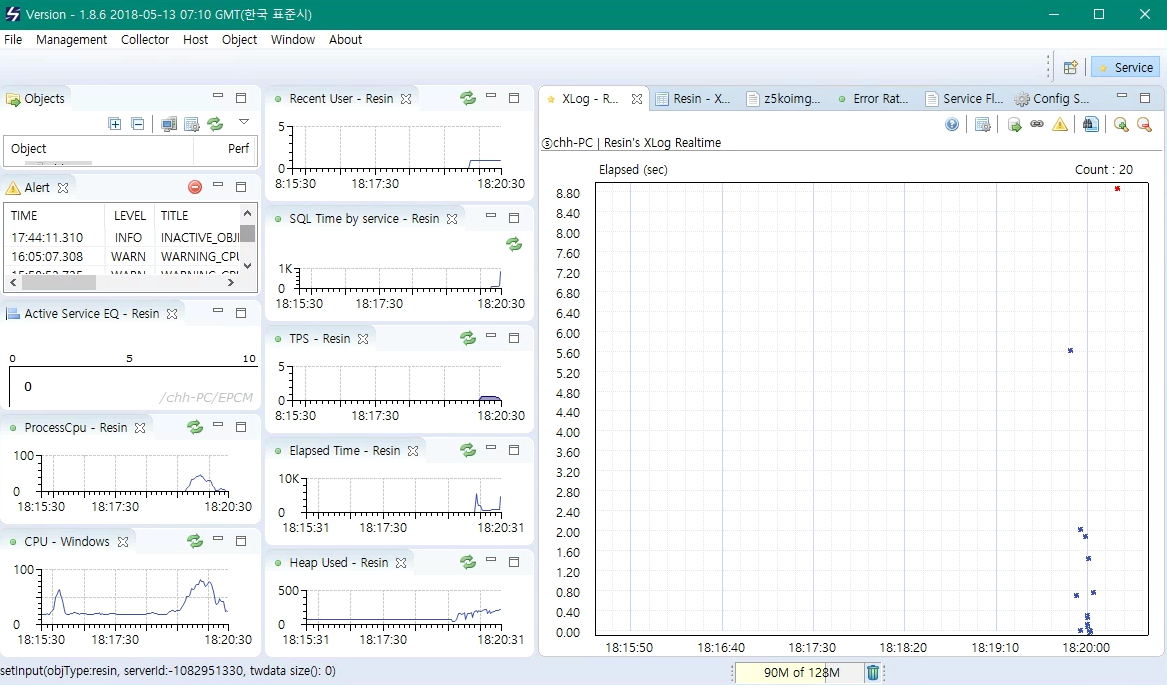Click the warning triangle icon in XLog toolbar
Viewport: 1167px width, 685px height.
(x=1060, y=124)
